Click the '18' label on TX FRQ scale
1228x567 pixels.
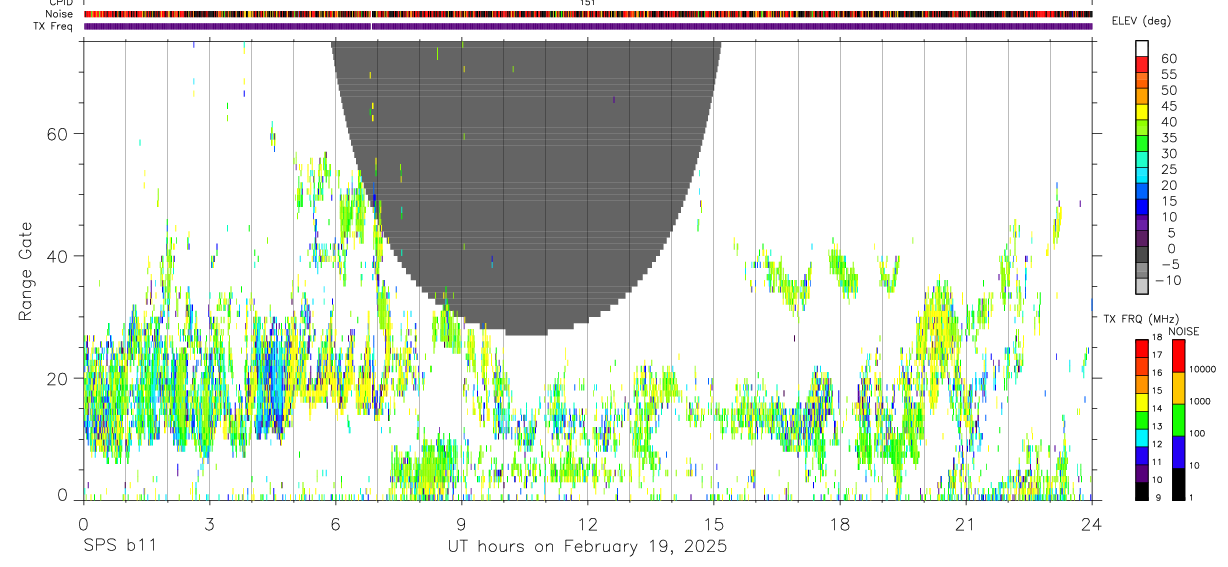[1156, 338]
